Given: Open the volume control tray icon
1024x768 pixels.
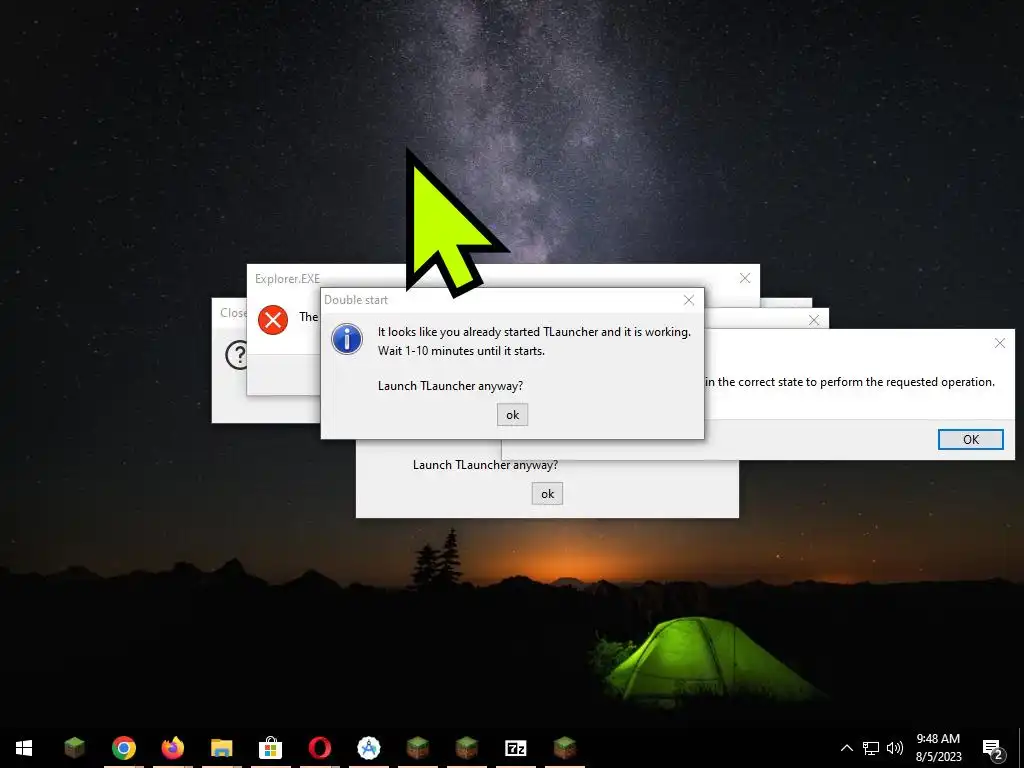Looking at the screenshot, I should click(x=895, y=748).
